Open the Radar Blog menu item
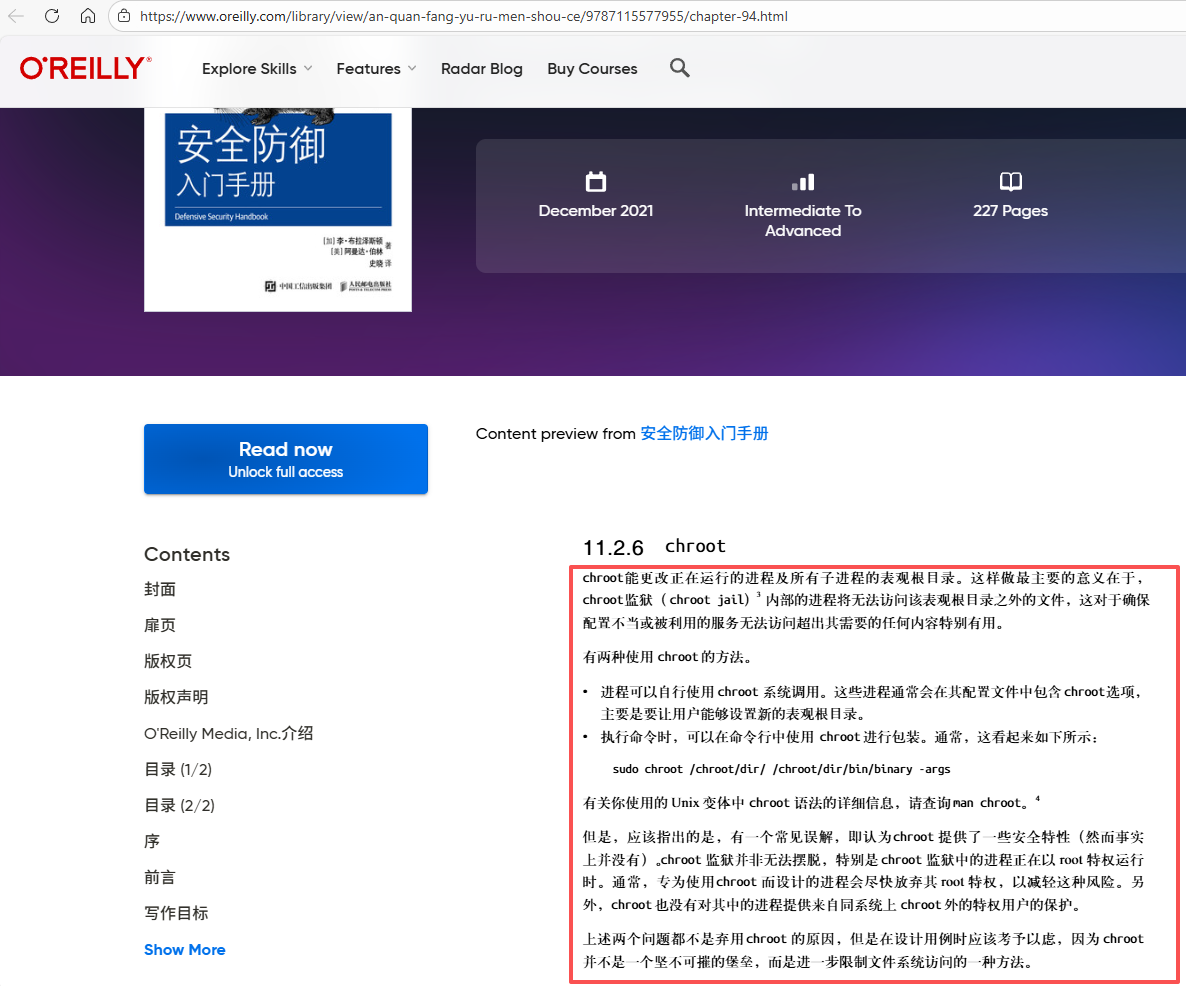 (x=481, y=68)
